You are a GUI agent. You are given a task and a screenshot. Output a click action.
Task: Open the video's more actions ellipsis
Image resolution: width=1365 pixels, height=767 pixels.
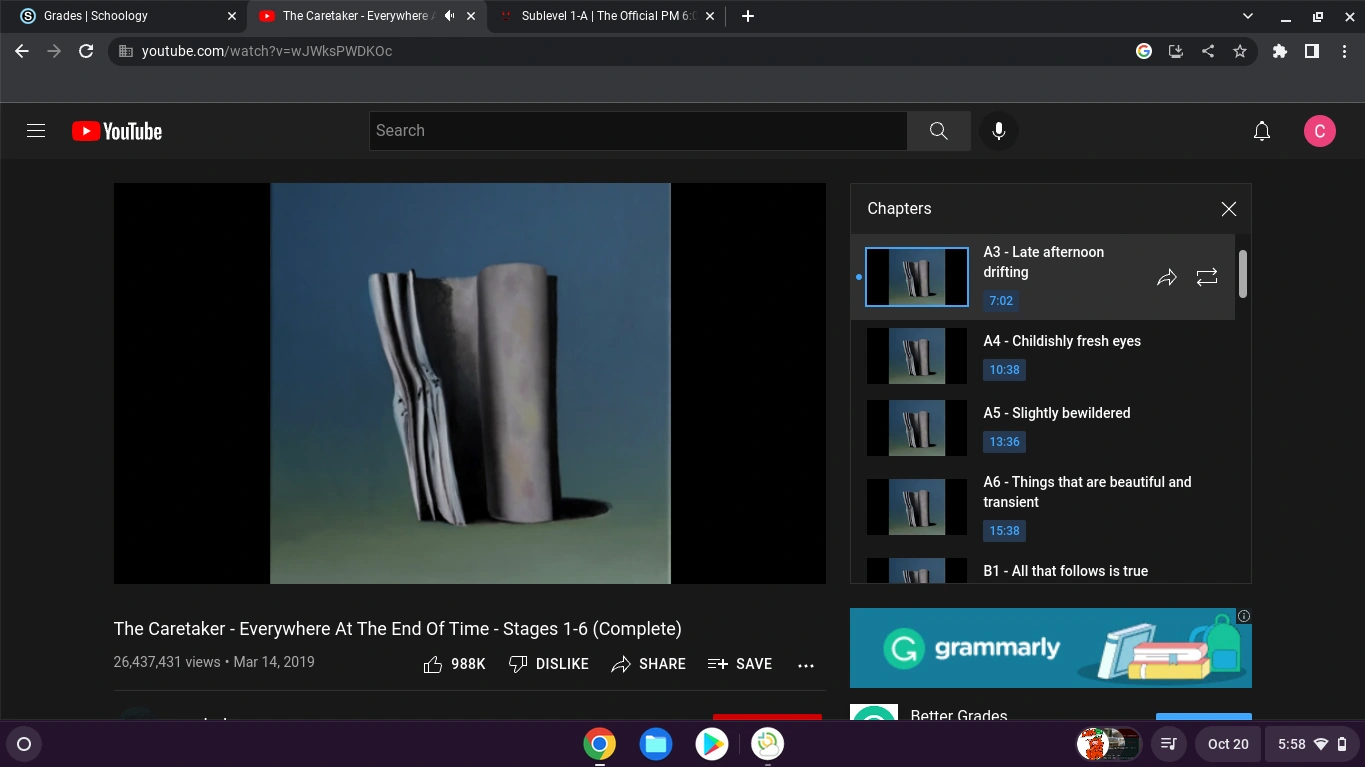tap(806, 664)
